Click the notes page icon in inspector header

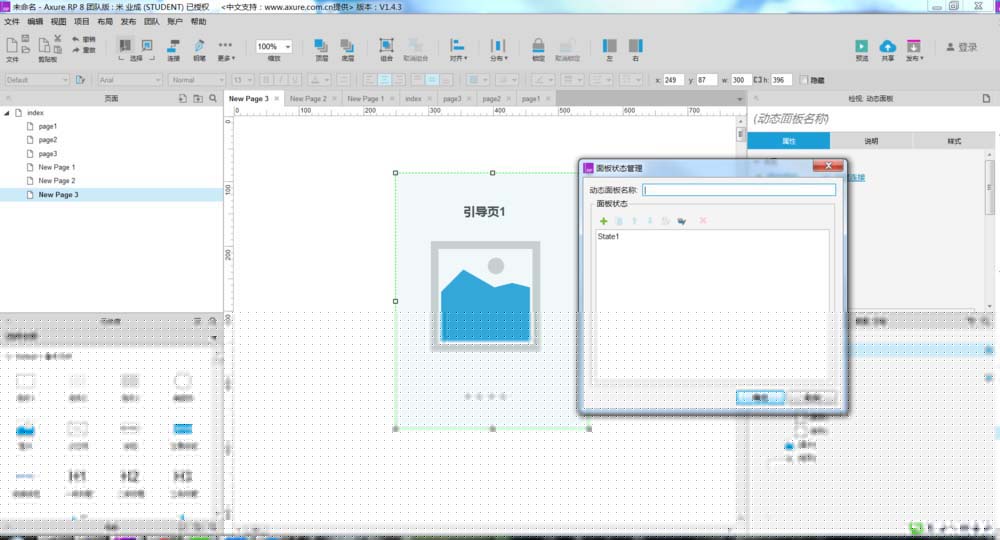click(986, 98)
